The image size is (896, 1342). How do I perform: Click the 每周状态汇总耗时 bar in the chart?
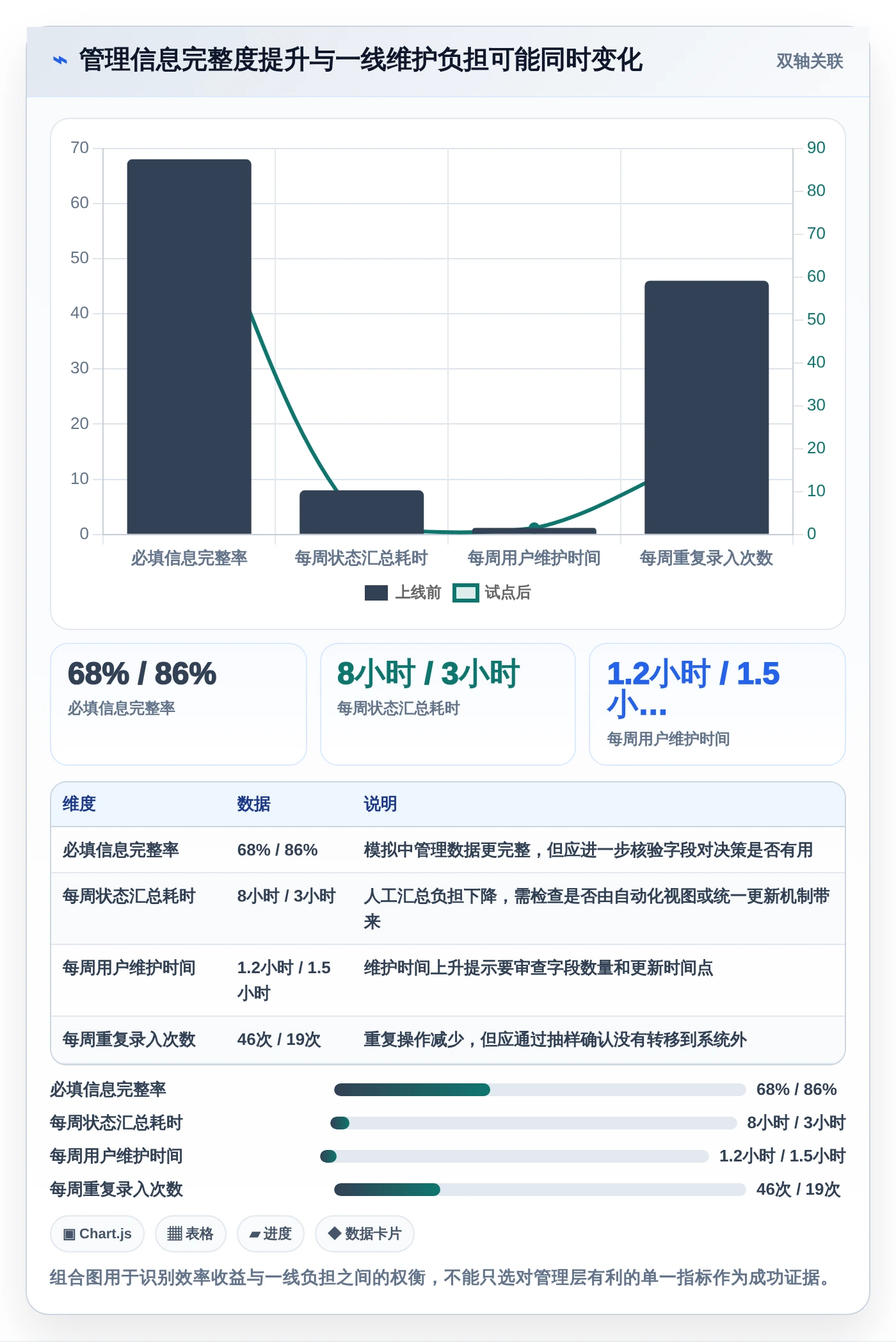pyautogui.click(x=362, y=512)
